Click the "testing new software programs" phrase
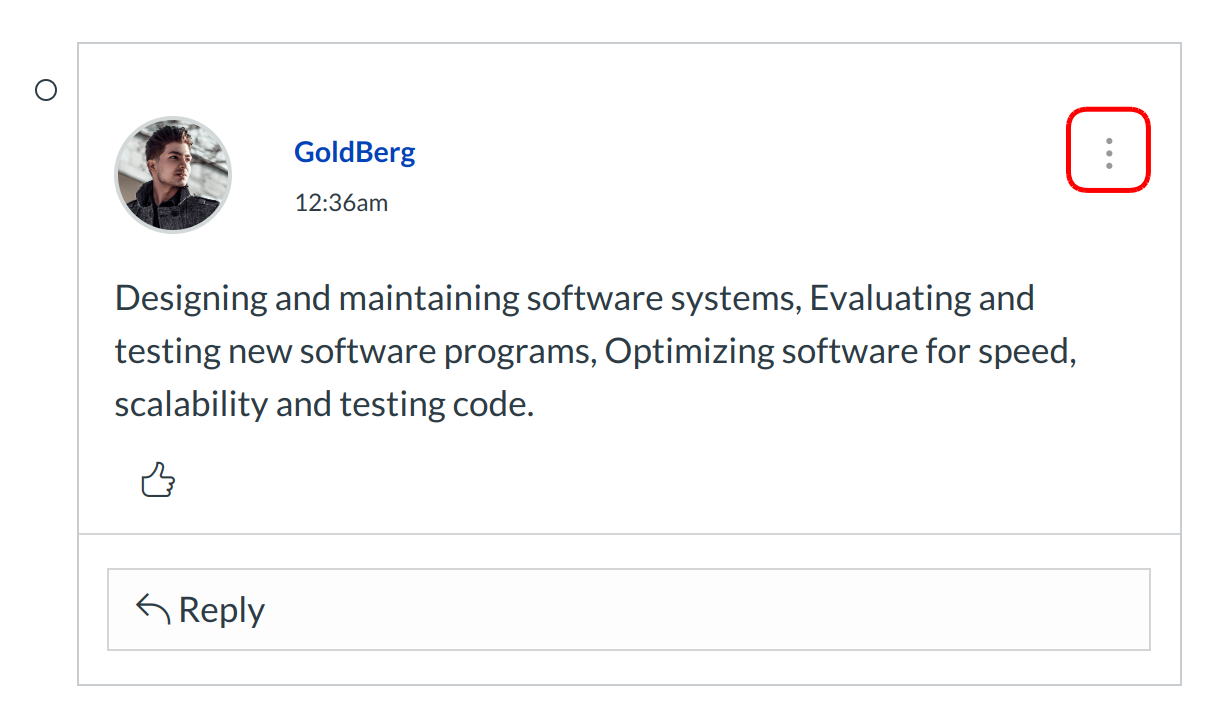The height and width of the screenshot is (724, 1220). coord(355,351)
